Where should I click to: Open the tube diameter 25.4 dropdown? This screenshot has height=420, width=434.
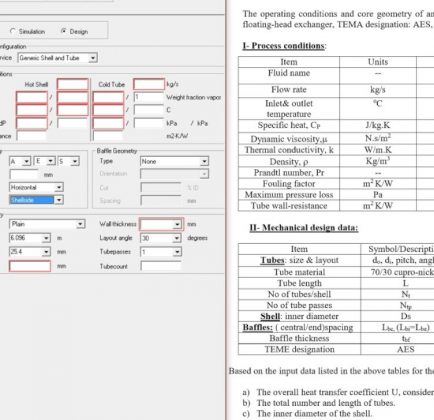point(46,252)
